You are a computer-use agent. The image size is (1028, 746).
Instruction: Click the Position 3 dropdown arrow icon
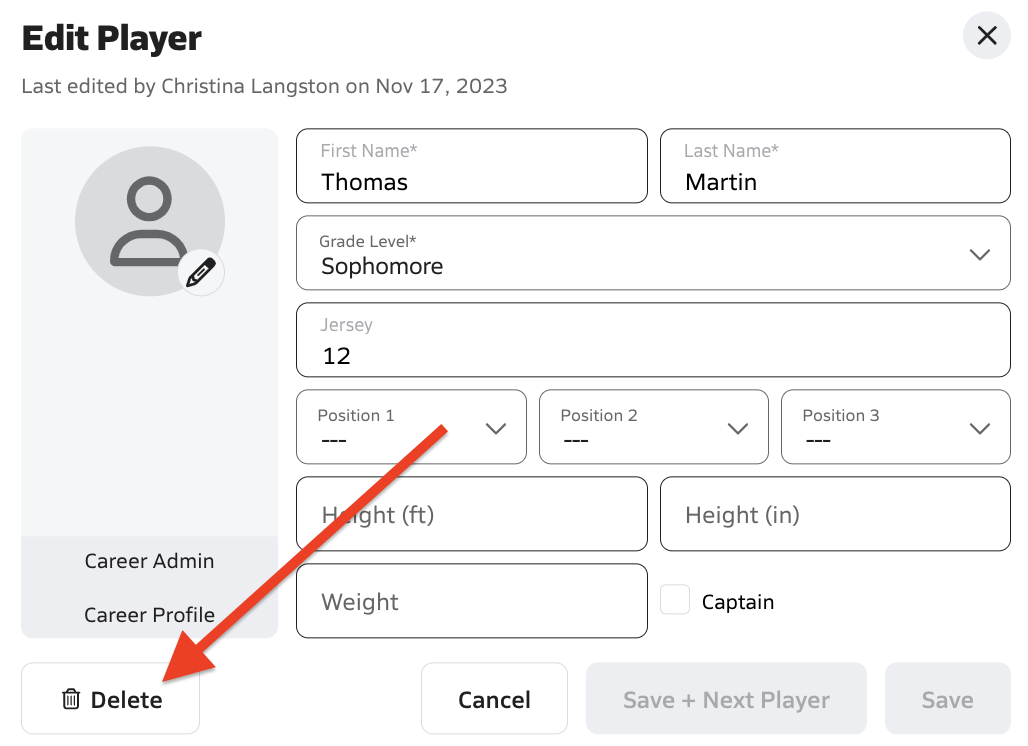point(980,427)
